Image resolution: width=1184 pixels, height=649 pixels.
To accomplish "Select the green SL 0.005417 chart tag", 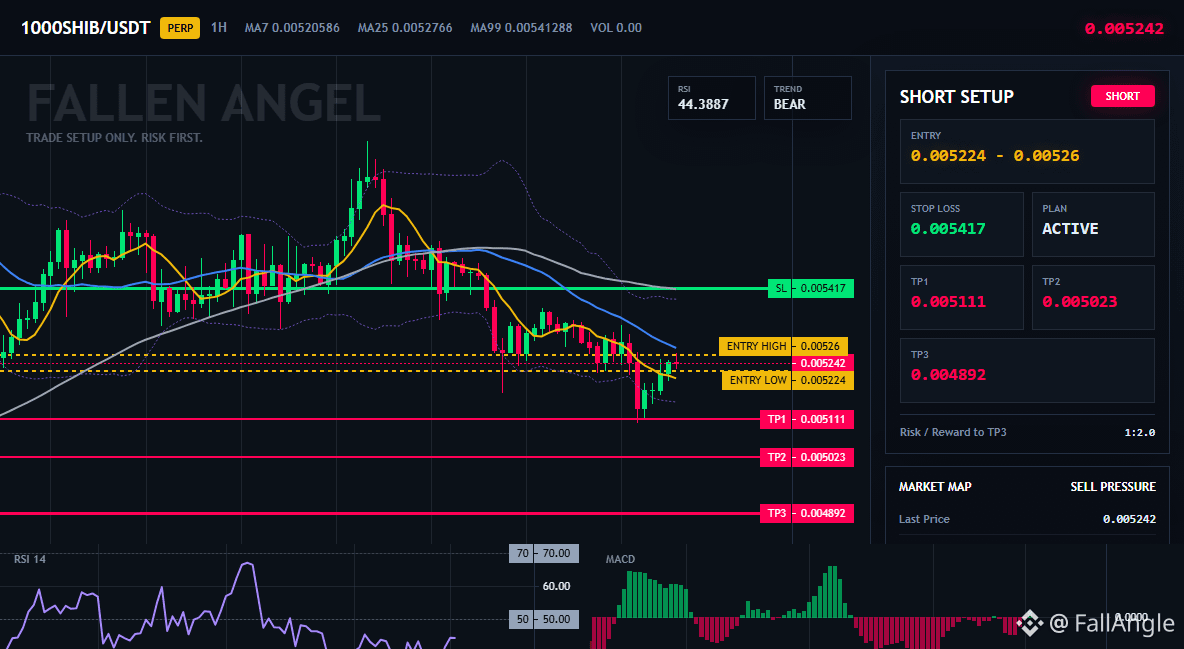I will tap(811, 288).
